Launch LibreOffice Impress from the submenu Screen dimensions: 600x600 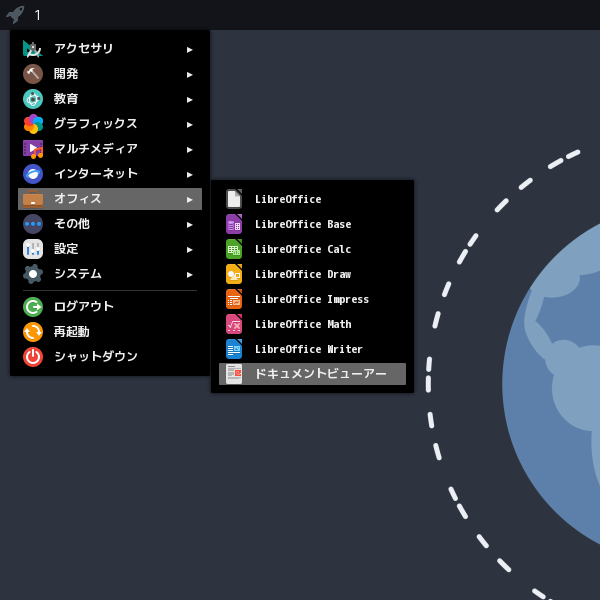point(312,299)
